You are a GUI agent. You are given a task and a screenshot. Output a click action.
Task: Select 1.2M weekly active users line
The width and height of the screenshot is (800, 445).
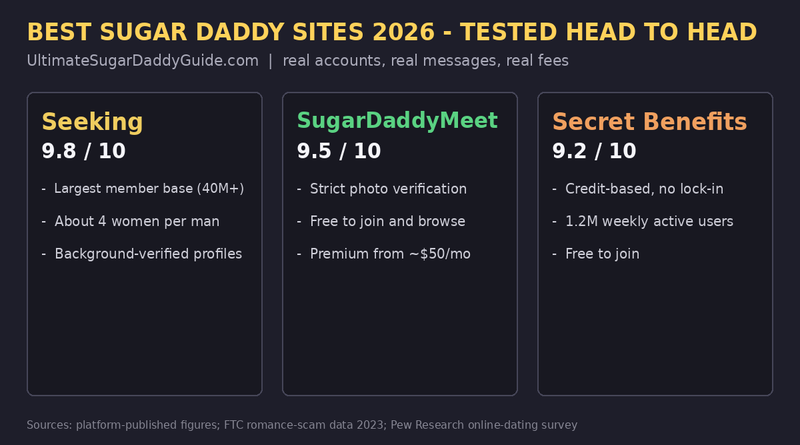point(649,221)
